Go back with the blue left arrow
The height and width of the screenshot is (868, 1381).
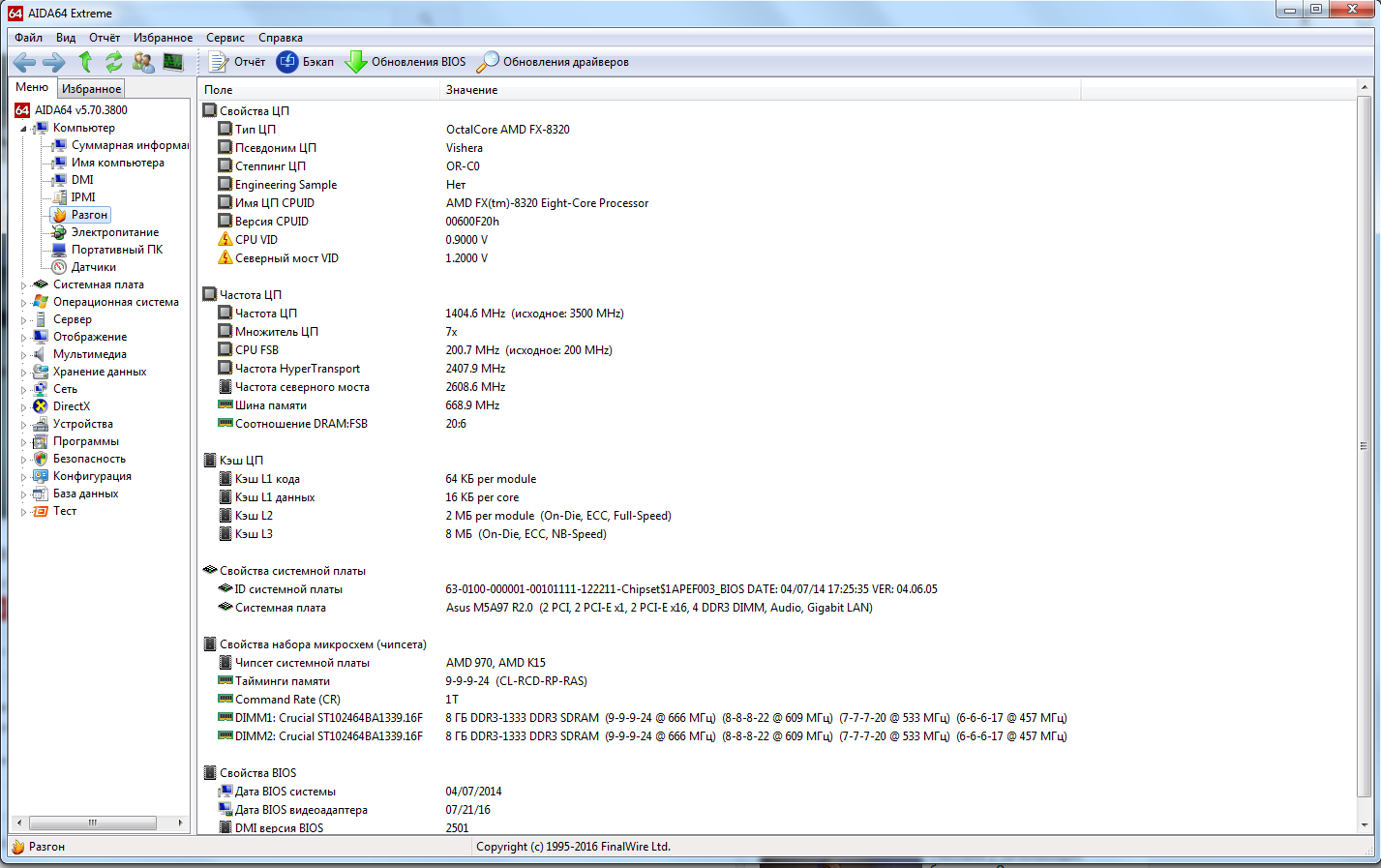pos(24,62)
